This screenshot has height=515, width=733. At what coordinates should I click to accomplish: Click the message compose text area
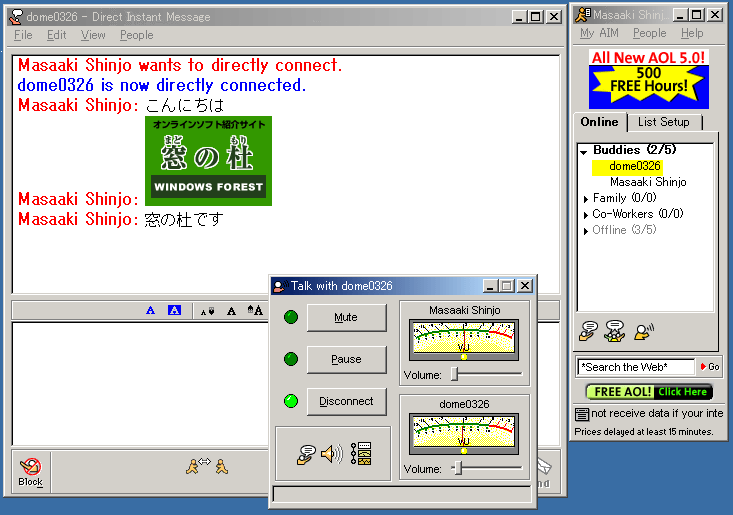tap(140, 383)
